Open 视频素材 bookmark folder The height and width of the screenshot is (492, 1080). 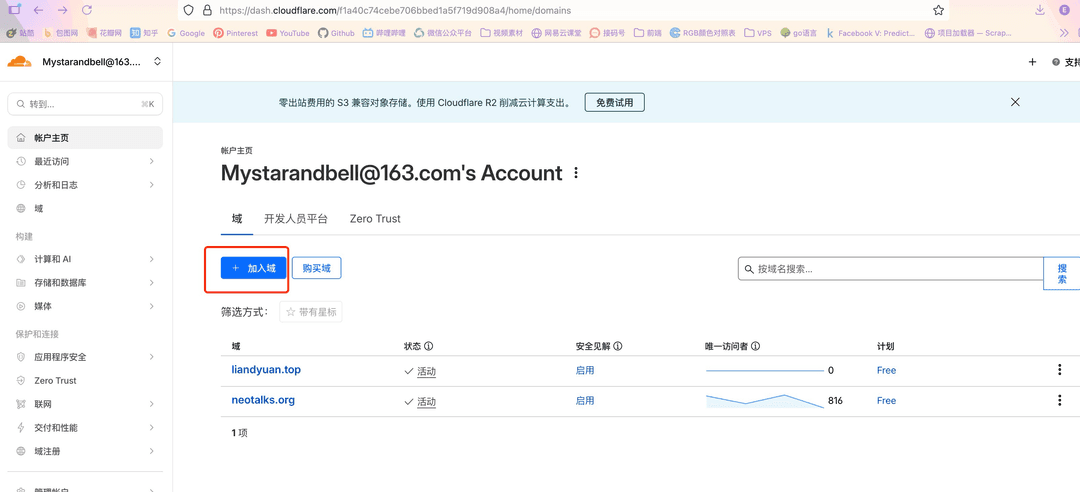point(502,32)
